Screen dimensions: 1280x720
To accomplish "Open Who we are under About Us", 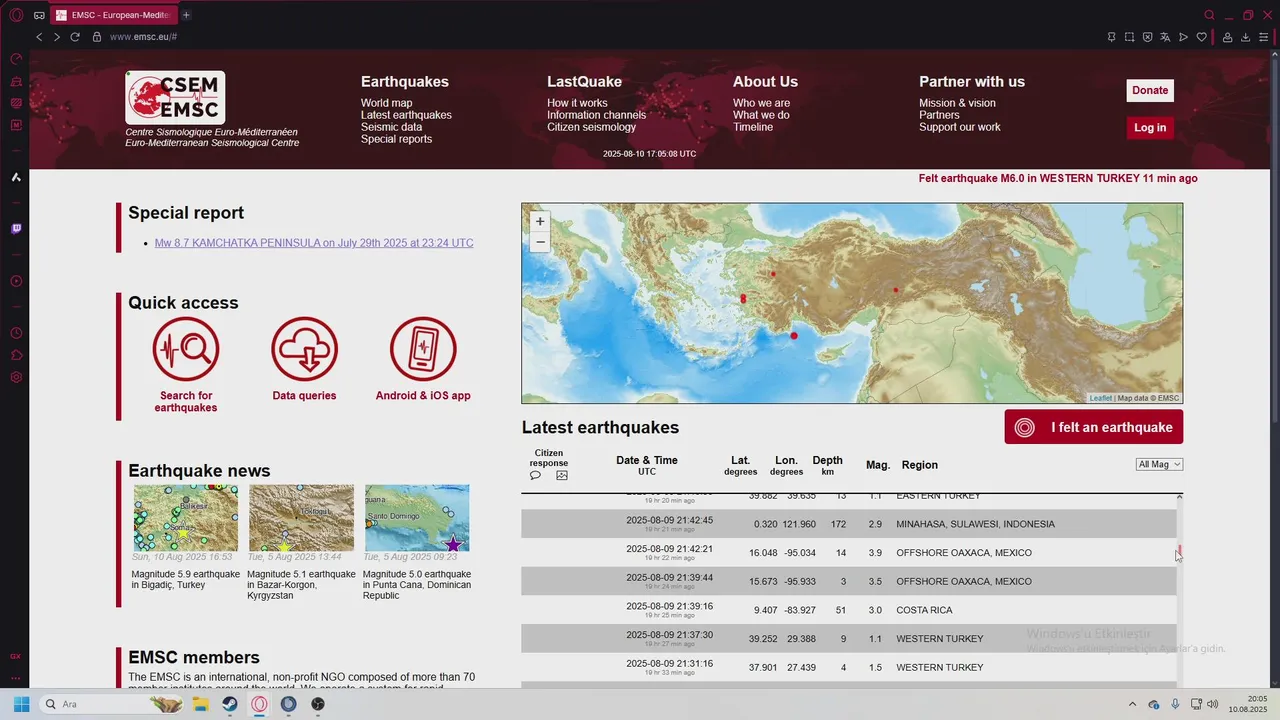I will click(x=761, y=103).
